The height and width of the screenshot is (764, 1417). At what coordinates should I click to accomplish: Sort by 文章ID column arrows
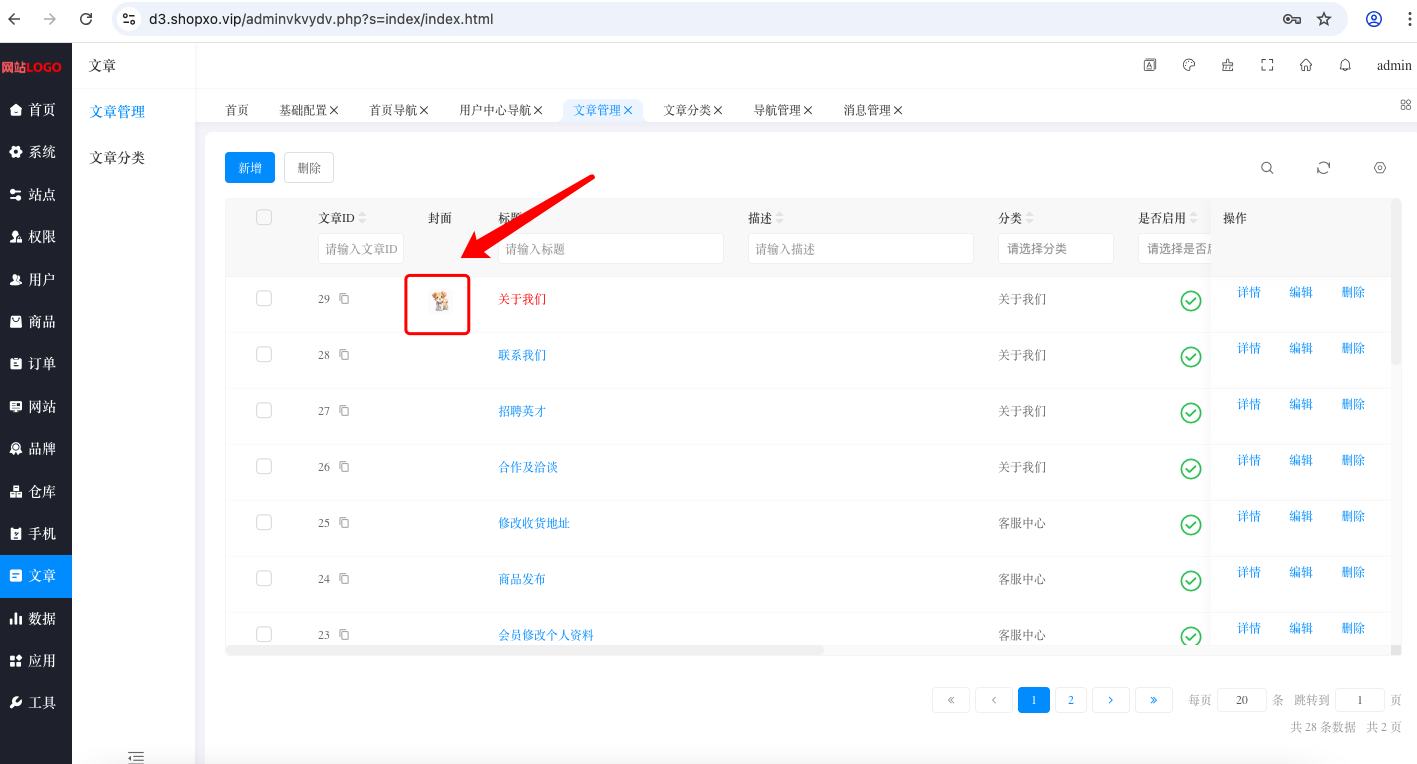(363, 218)
